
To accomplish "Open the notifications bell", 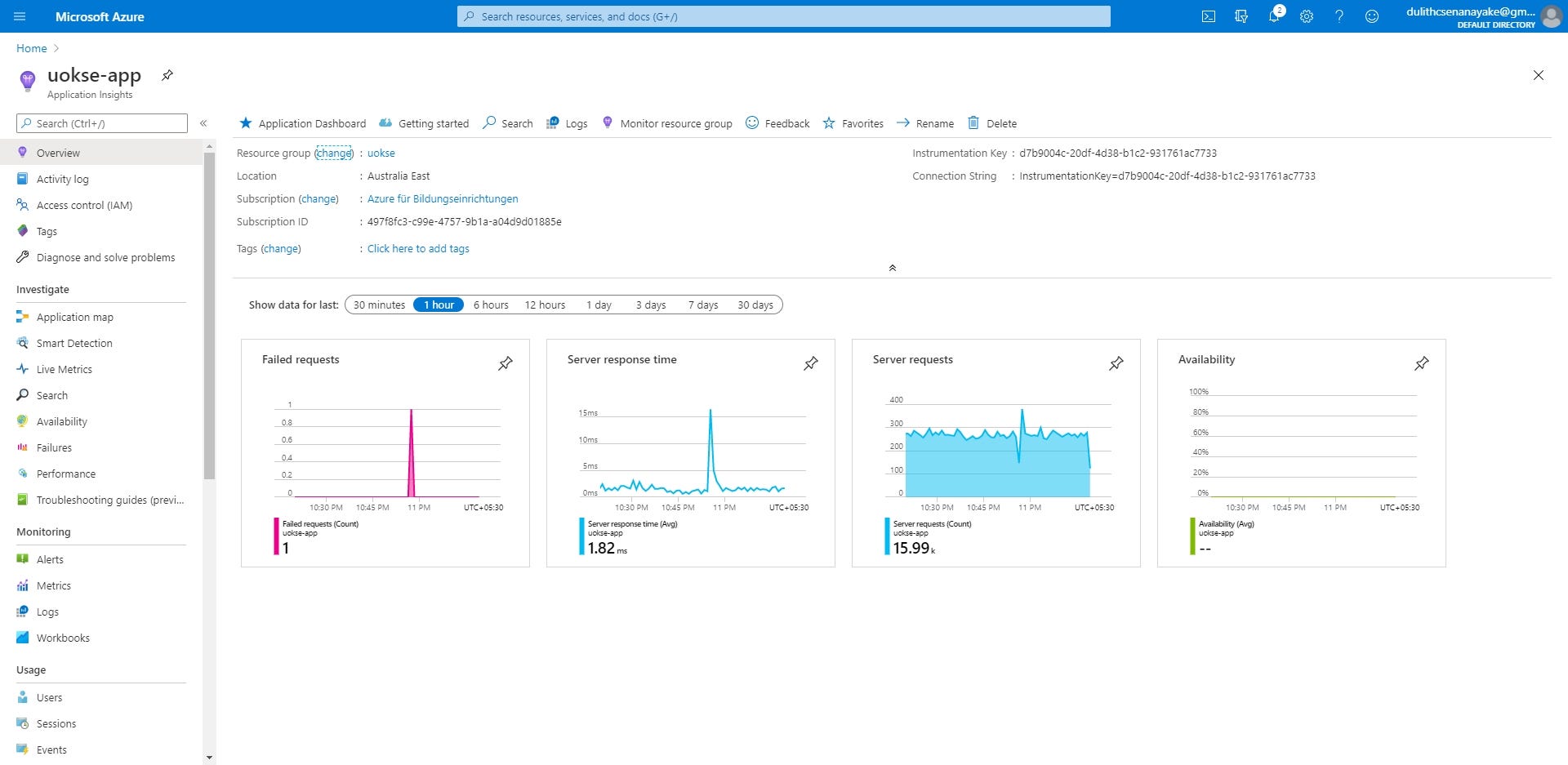I will tap(1274, 16).
